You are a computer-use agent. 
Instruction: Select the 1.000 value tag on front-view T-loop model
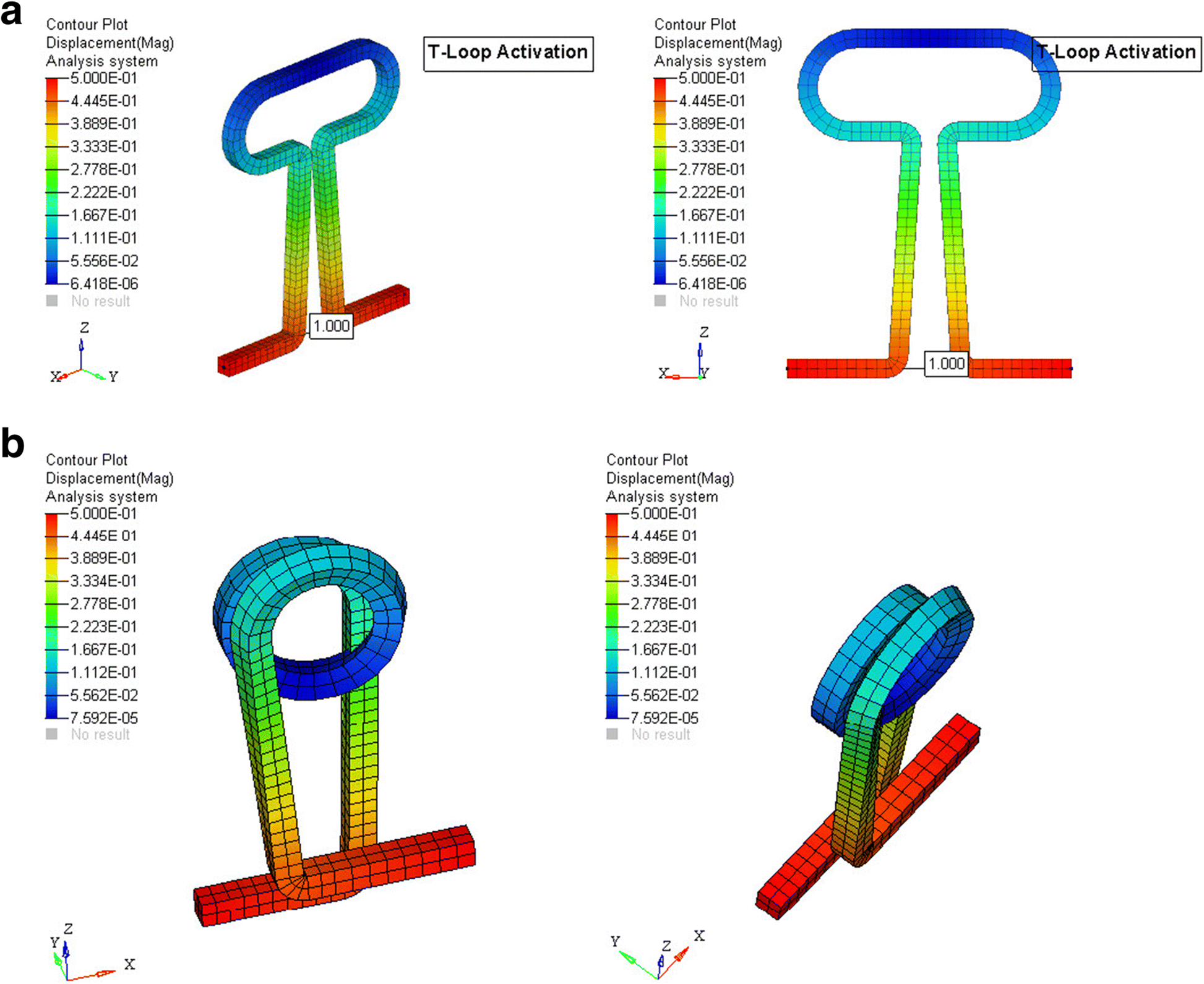pos(946,364)
